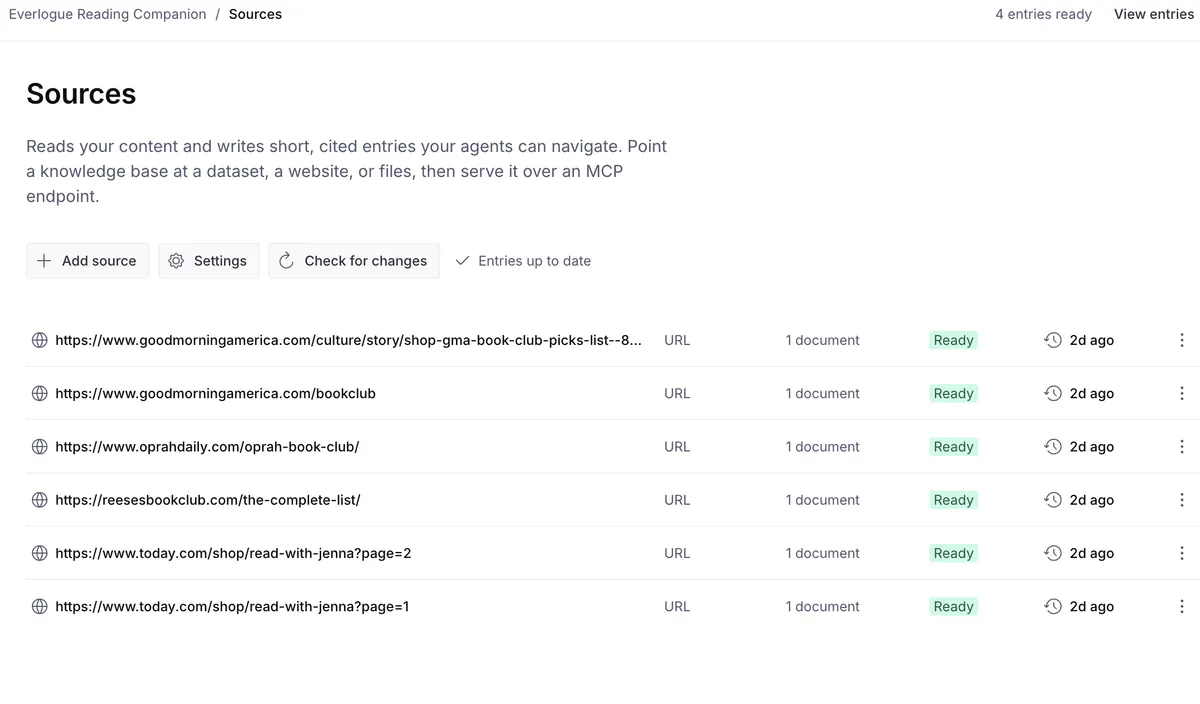The image size is (1200, 704).
Task: Click history clock icon in goodmorningamerica.com/bookclub row
Action: 1053,393
